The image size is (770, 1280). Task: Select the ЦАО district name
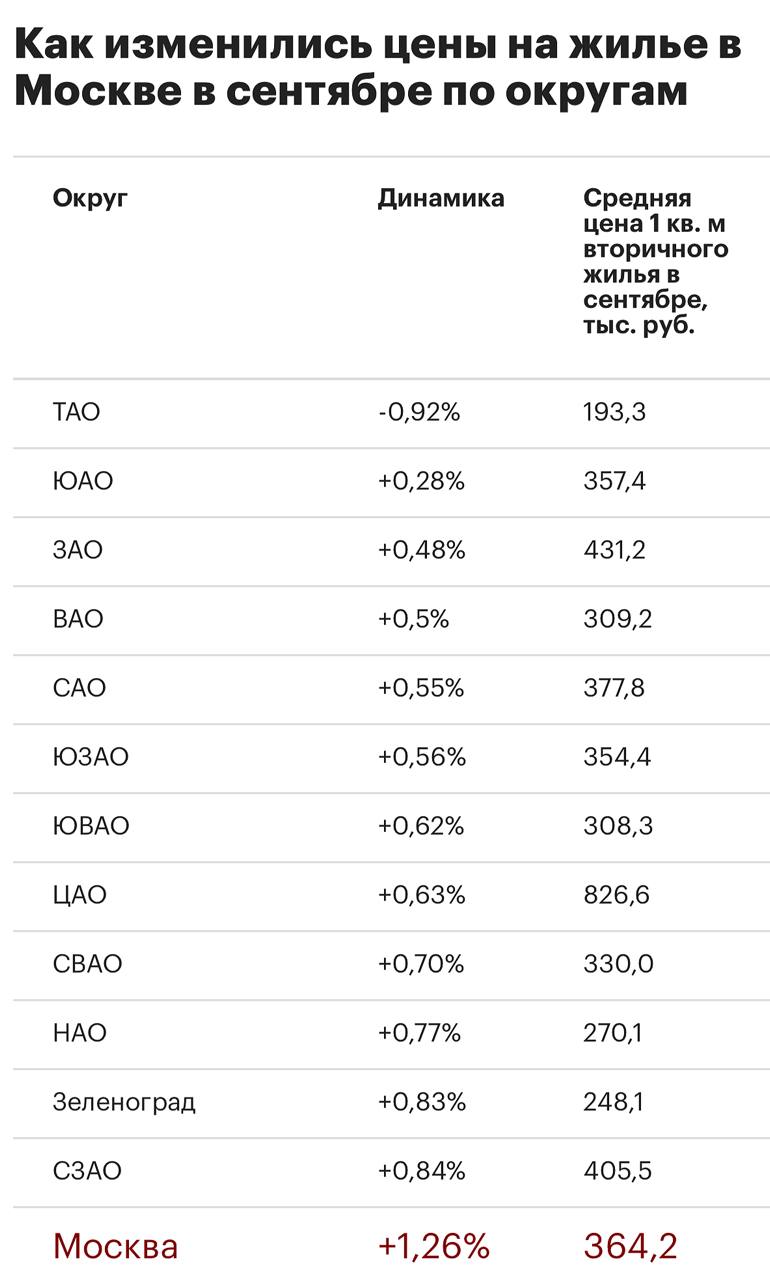[79, 895]
